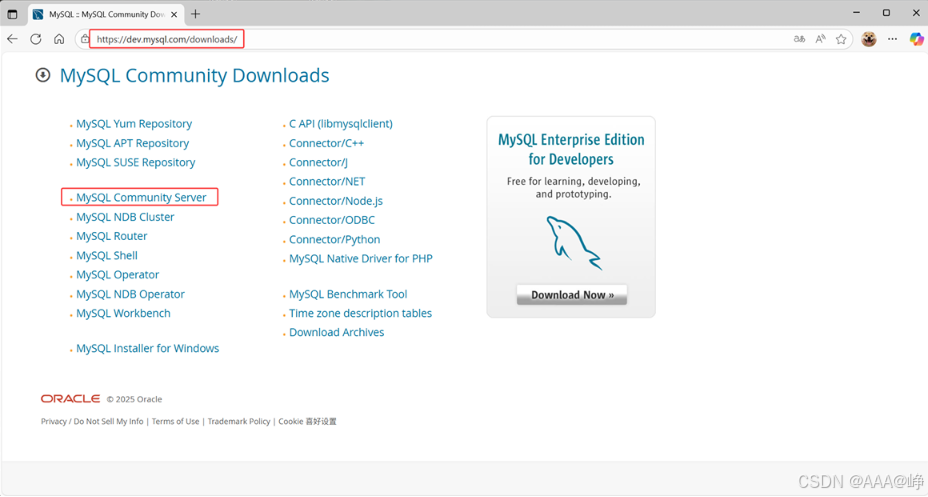The width and height of the screenshot is (928, 497).
Task: Open the browser Settings and more menu
Action: [x=892, y=39]
